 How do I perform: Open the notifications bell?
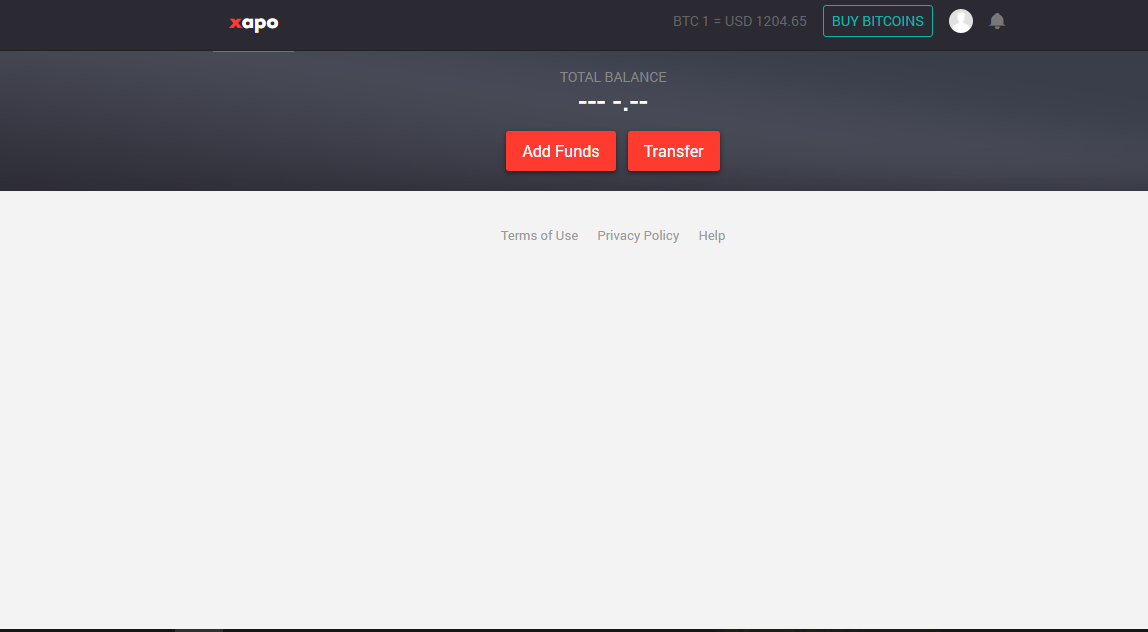tap(997, 21)
